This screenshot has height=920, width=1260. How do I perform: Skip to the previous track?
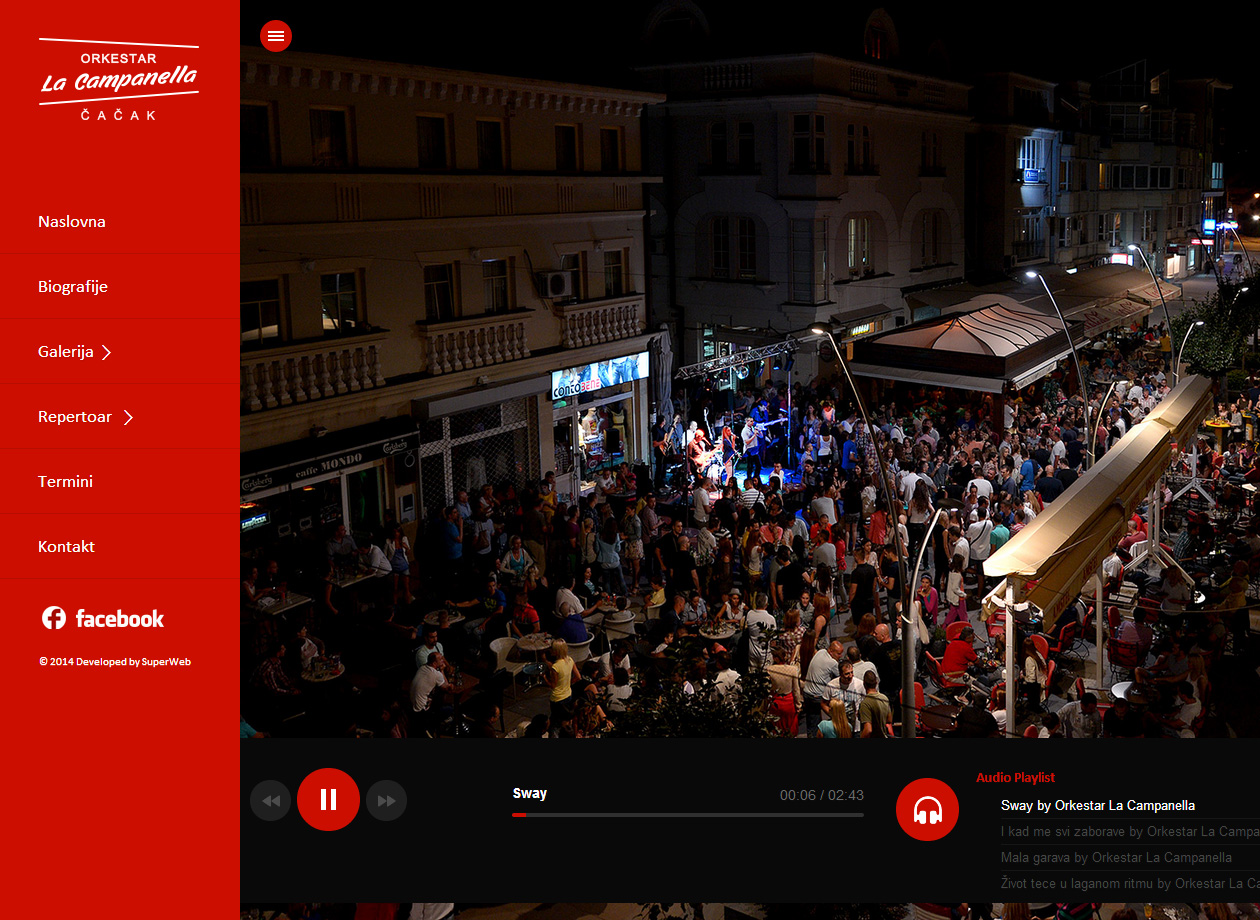(x=270, y=801)
